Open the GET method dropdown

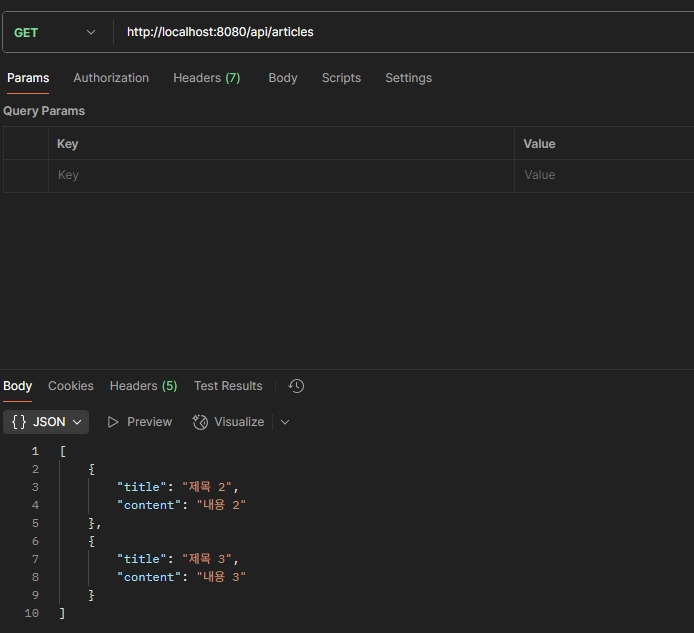(x=55, y=32)
